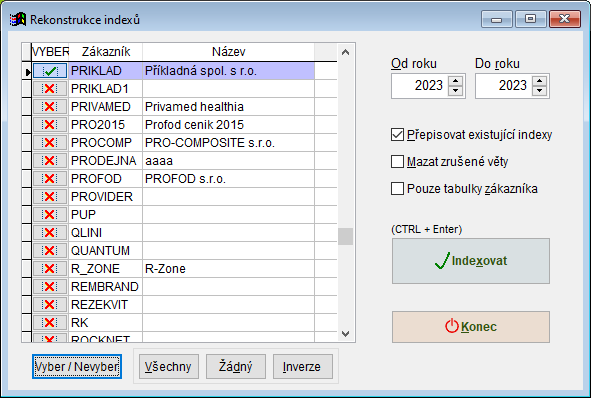The height and width of the screenshot is (398, 591).
Task: Select the REMBRAND customer cell
Action: 106,287
